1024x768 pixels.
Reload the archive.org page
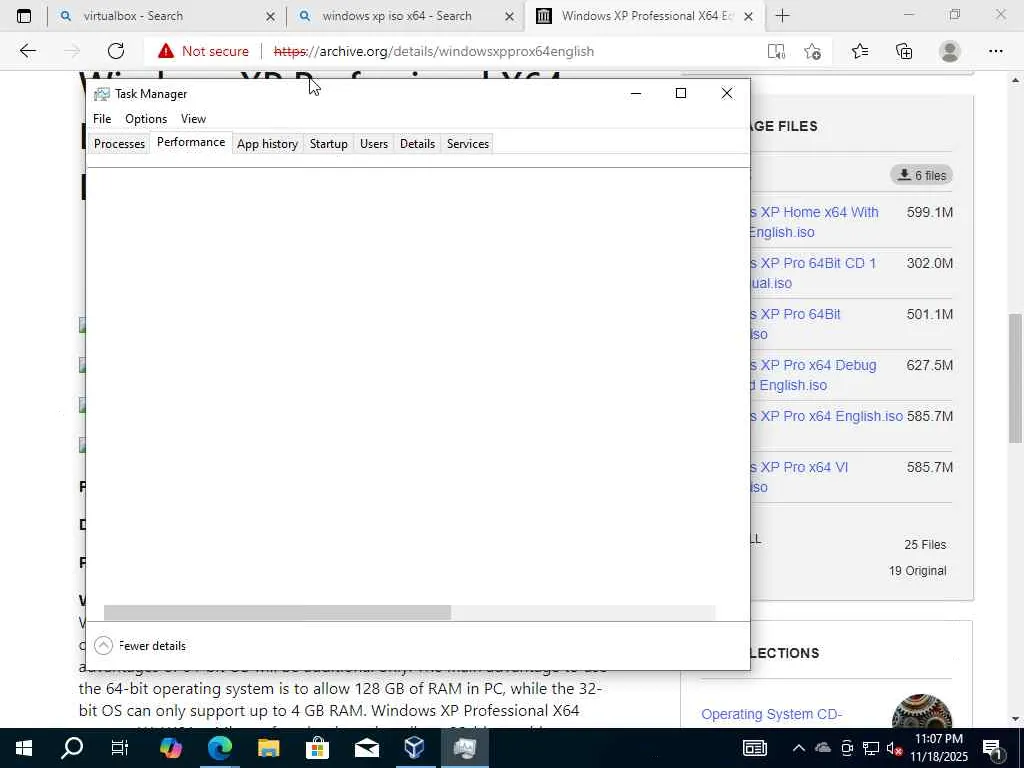pos(116,51)
